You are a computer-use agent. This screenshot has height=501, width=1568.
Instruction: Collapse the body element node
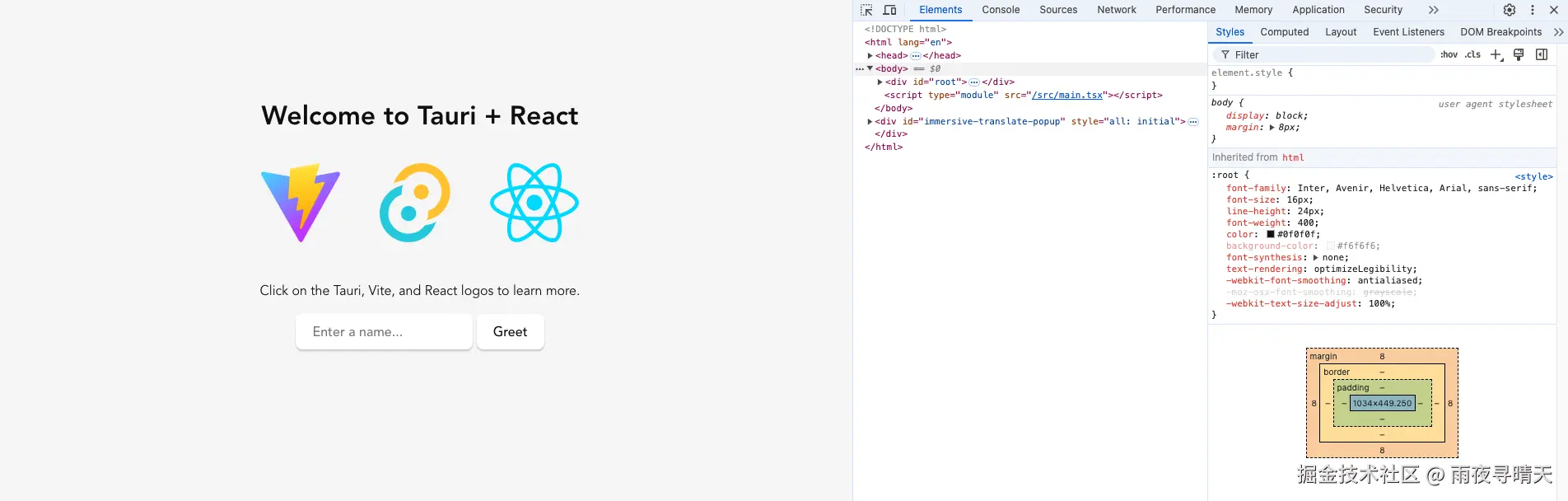(870, 68)
